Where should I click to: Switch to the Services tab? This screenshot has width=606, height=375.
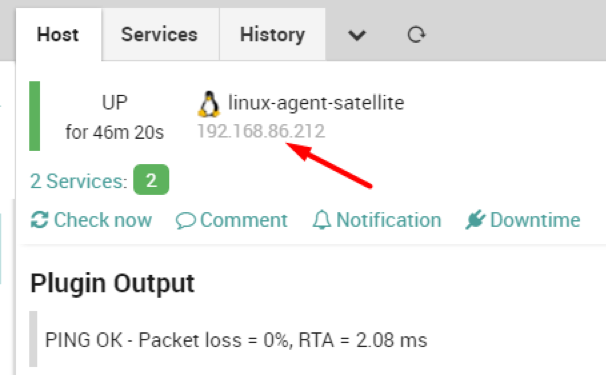pos(161,34)
